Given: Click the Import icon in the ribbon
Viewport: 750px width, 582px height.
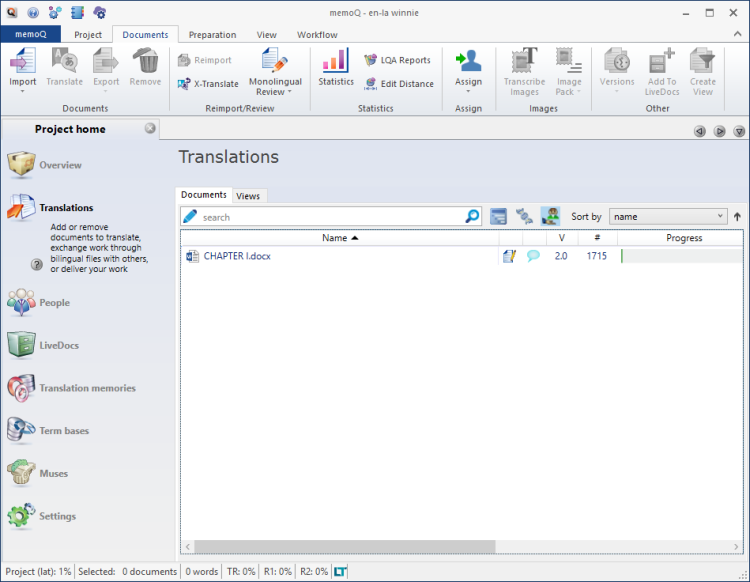Looking at the screenshot, I should pyautogui.click(x=22, y=62).
